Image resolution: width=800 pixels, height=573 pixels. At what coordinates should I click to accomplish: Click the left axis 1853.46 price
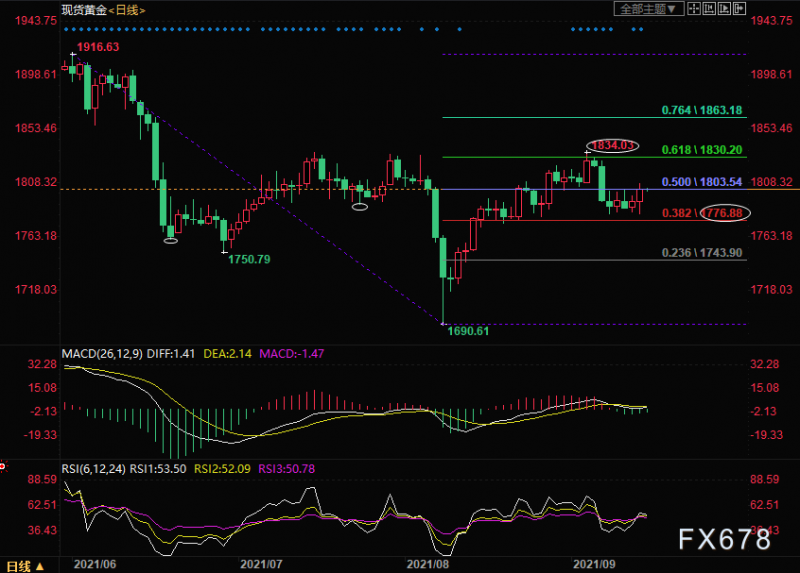(36, 128)
